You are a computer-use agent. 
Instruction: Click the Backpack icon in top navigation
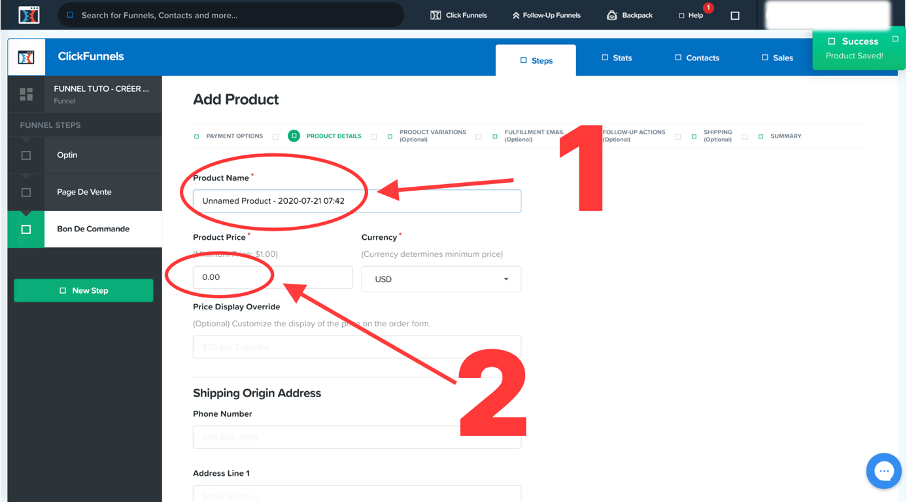click(x=612, y=15)
